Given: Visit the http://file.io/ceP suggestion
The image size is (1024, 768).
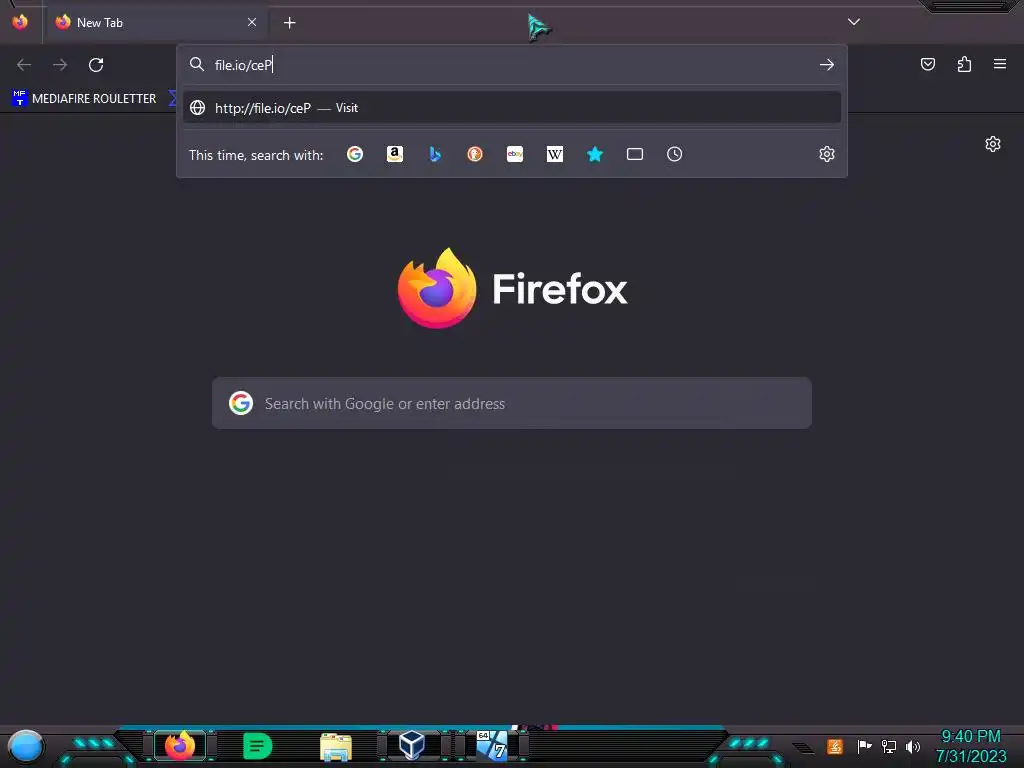Looking at the screenshot, I should click(x=512, y=108).
